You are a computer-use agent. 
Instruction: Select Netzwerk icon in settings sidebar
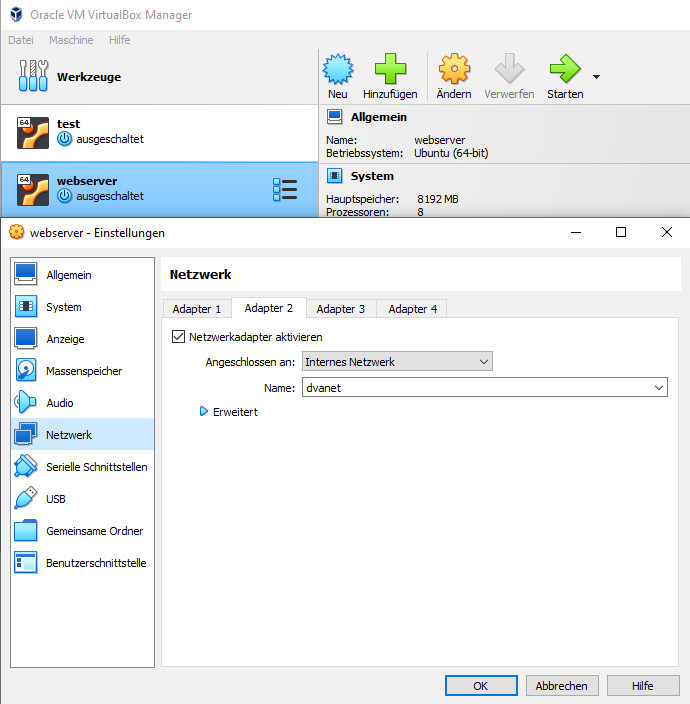[x=26, y=434]
